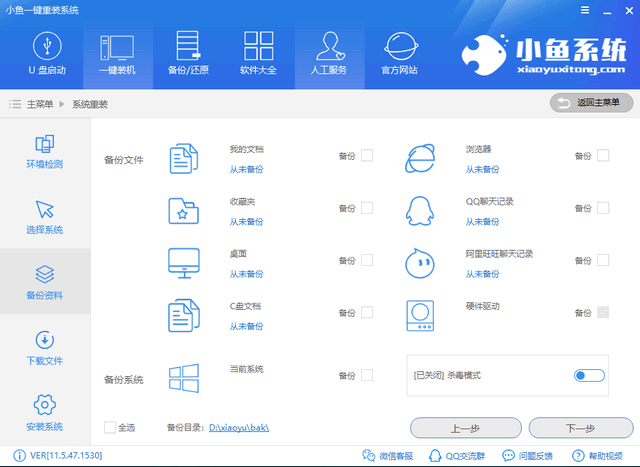Click the U盘启动 USB boot icon
Screen dimensions: 640x467
click(45, 46)
